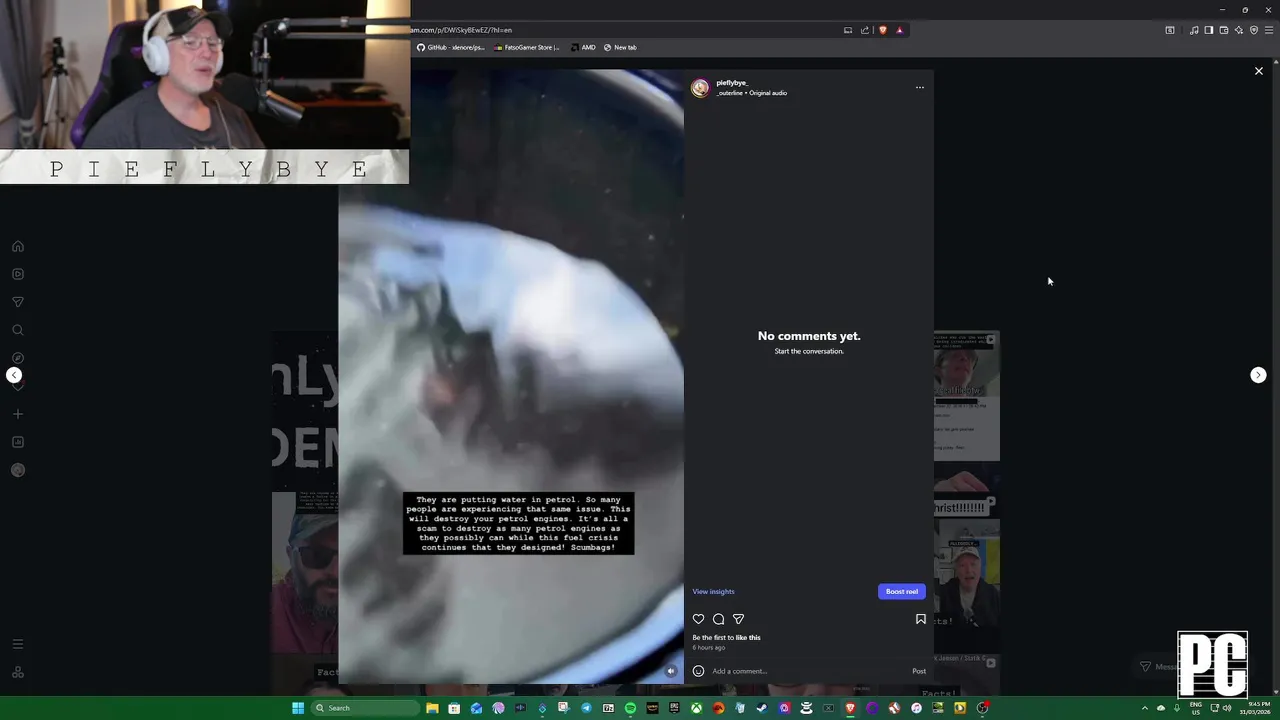The image size is (1280, 720).
Task: Comment on the reel via speech bubble icon
Action: point(718,619)
